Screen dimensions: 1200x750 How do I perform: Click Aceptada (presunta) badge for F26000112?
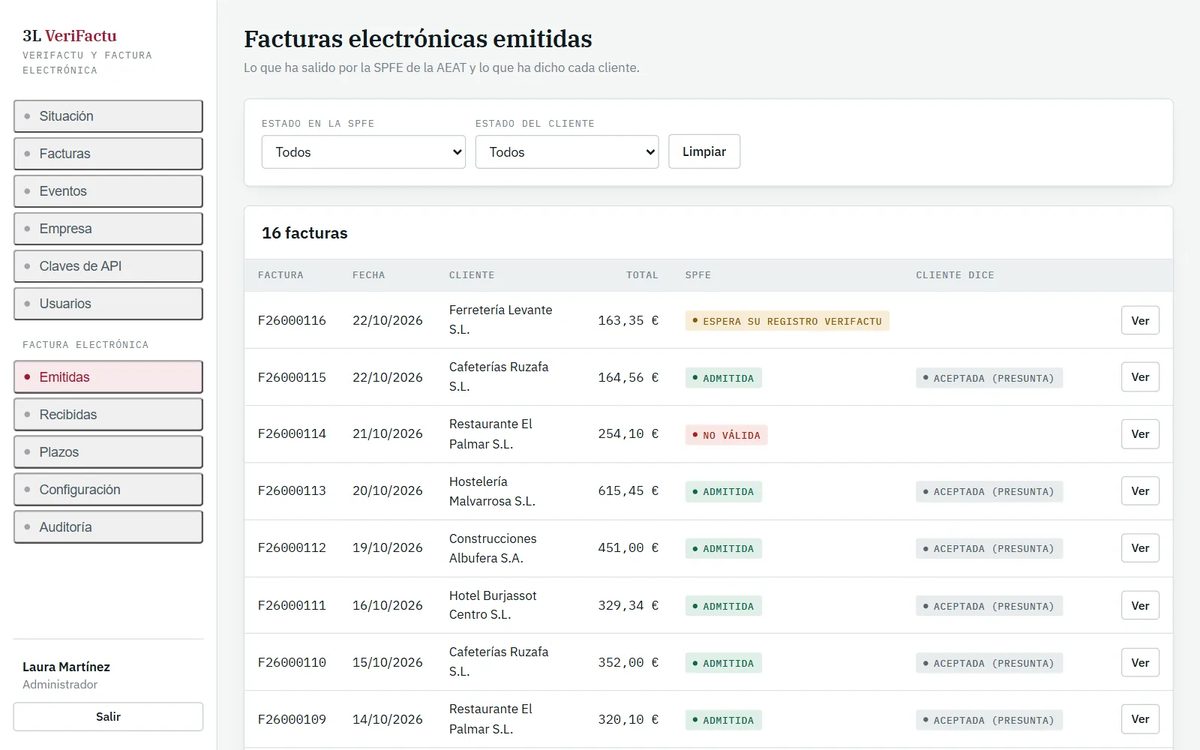pos(989,549)
